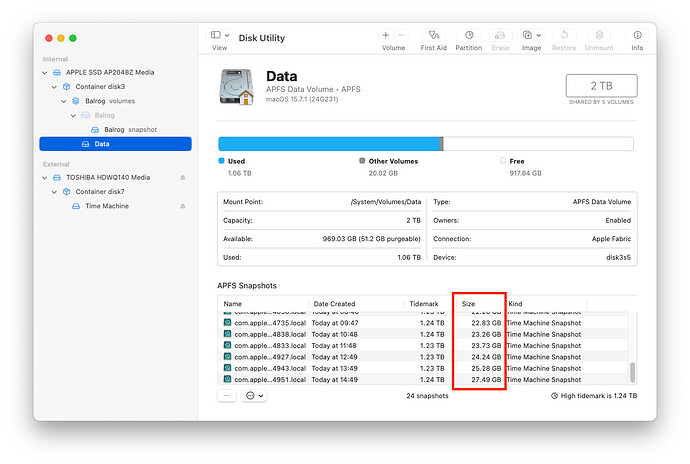690x464 pixels.
Task: Open the snapshot actions ellipsis dropdown
Action: tap(254, 395)
